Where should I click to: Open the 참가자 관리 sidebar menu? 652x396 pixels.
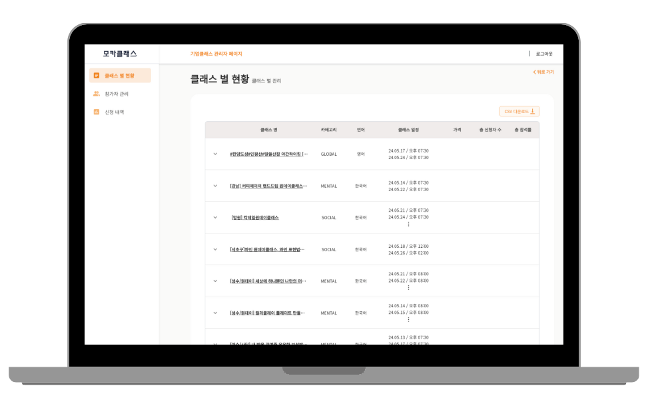coord(111,94)
